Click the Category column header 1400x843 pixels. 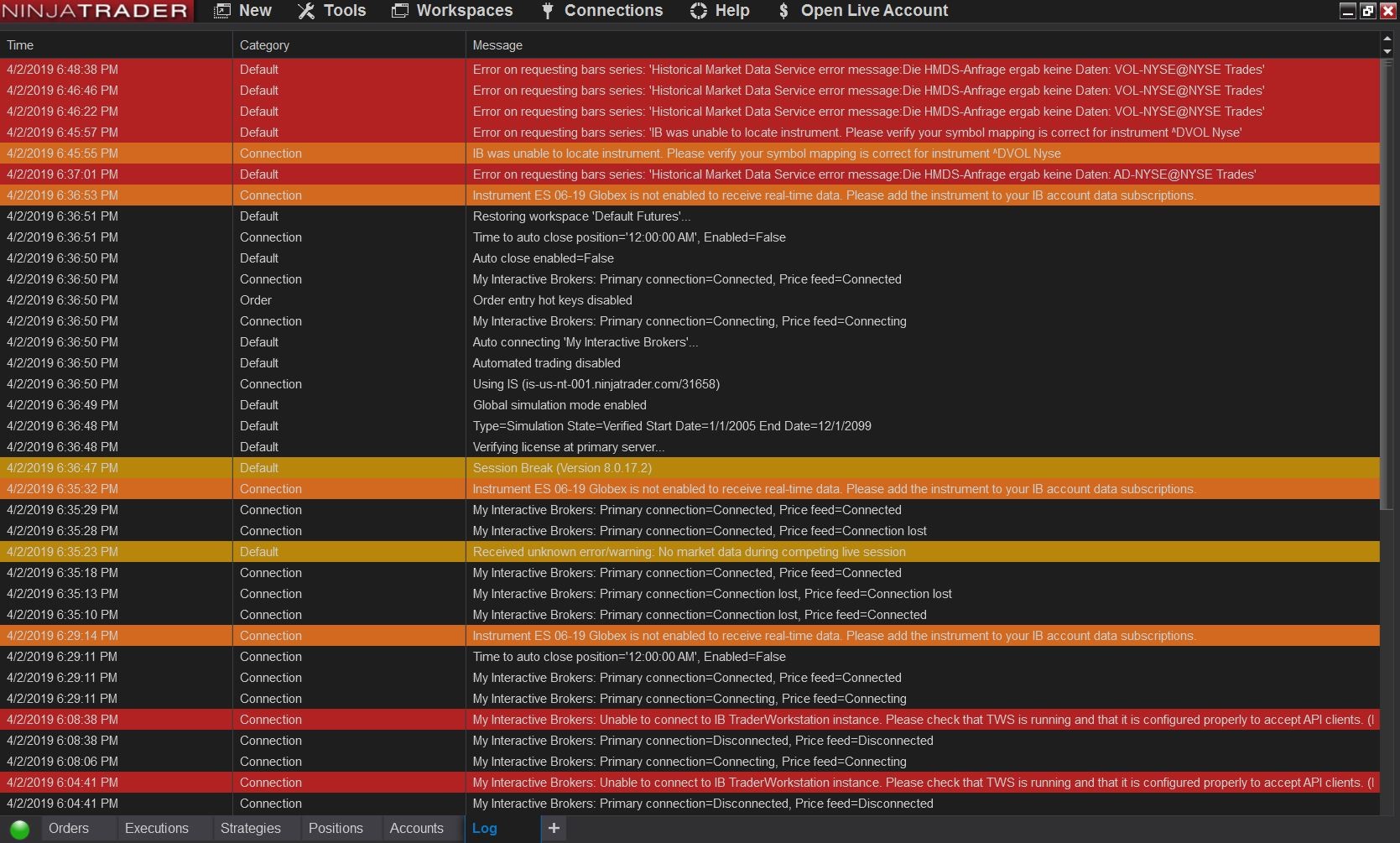click(x=349, y=45)
